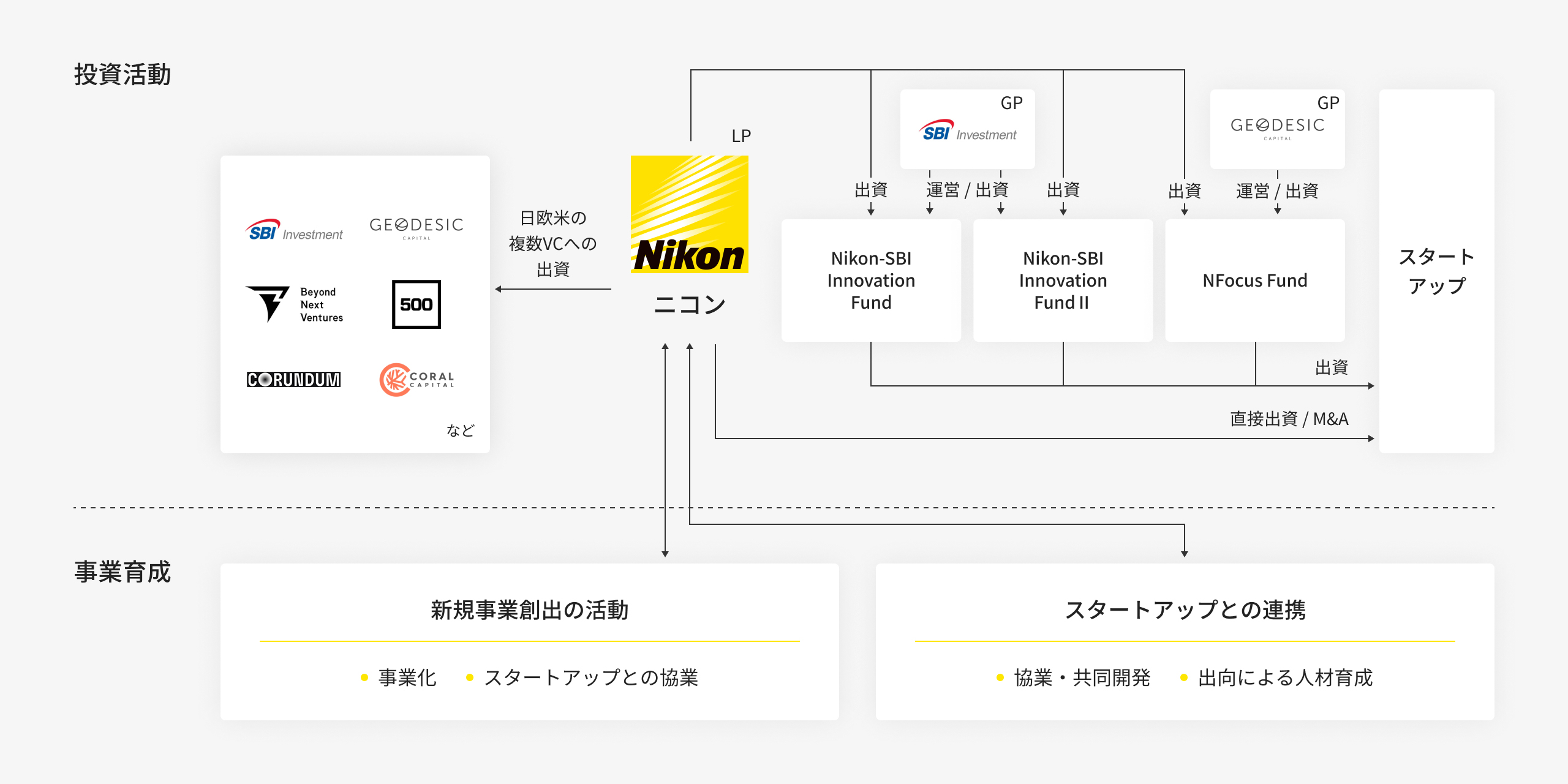Viewport: 1568px width, 784px height.
Task: Click 出向による人材育成 bullet item
Action: point(1277,677)
